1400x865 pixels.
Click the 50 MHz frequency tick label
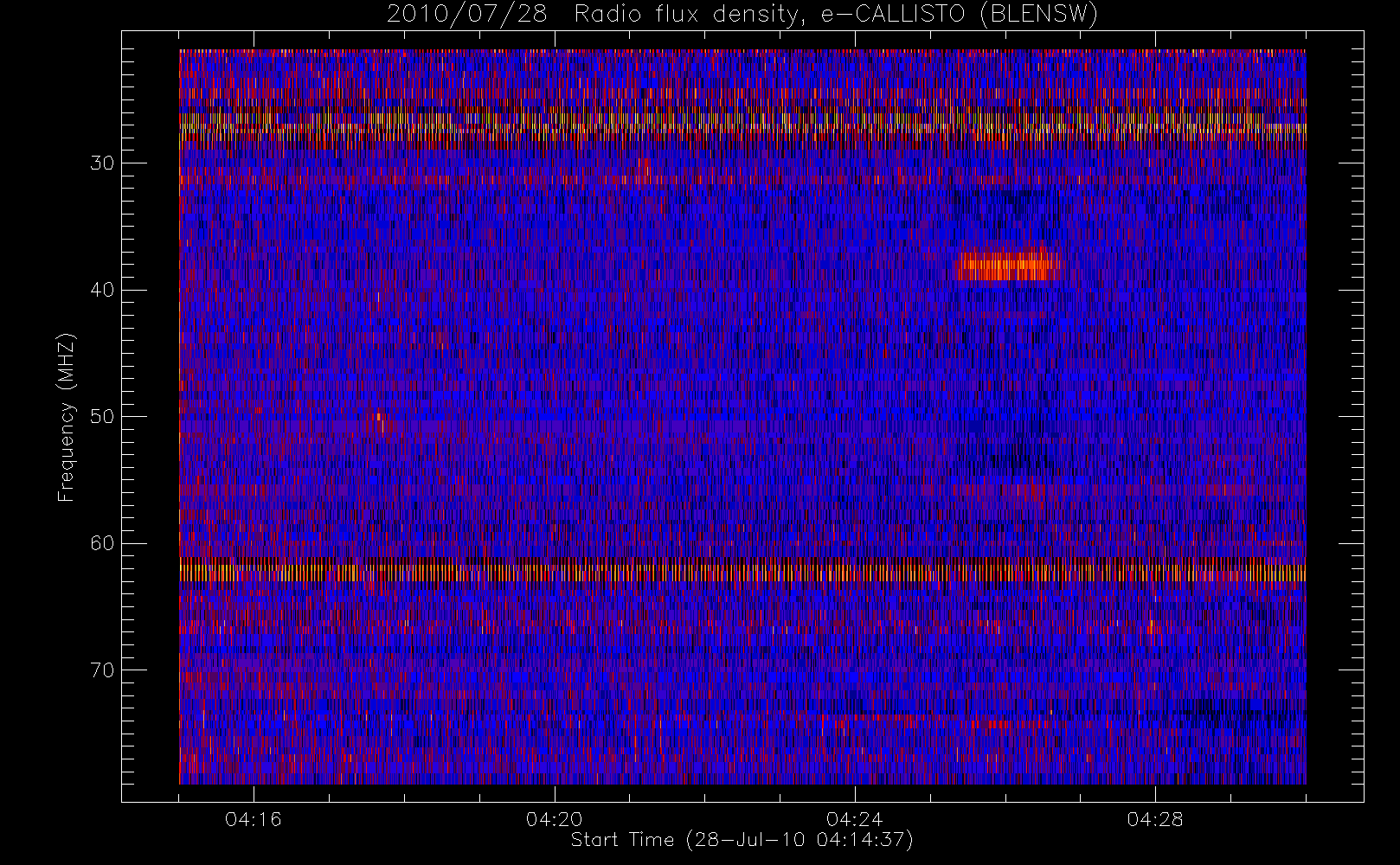[x=102, y=417]
